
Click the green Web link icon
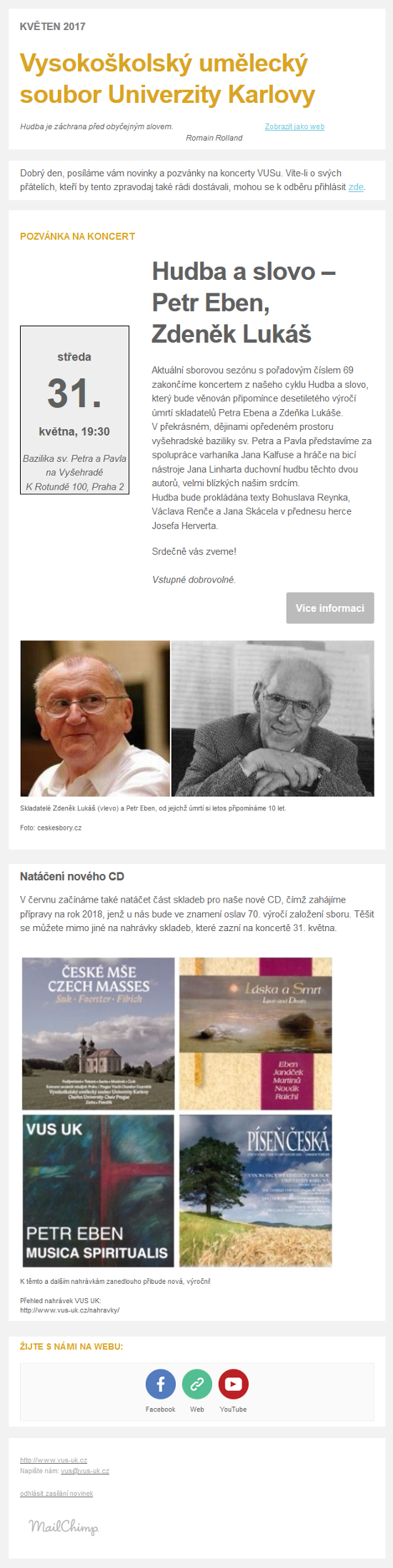tap(197, 1383)
